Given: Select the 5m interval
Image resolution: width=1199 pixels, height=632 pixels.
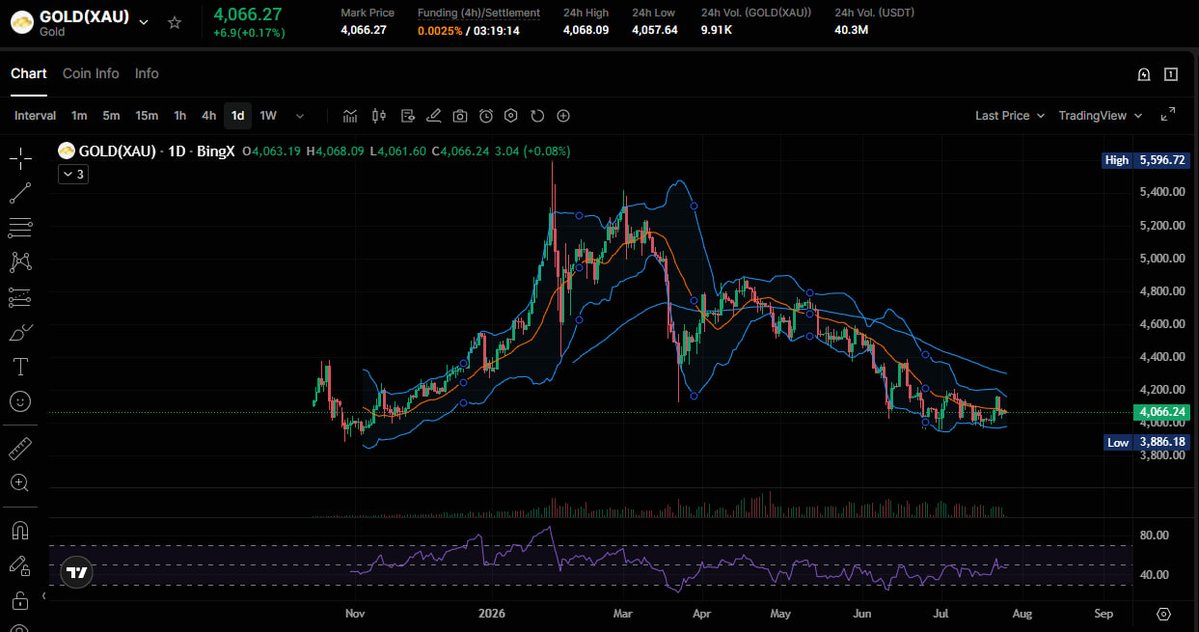Looking at the screenshot, I should pos(111,115).
